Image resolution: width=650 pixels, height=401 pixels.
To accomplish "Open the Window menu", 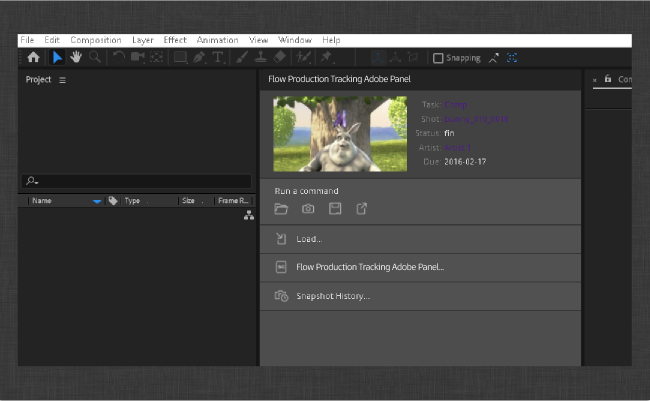I will [295, 40].
